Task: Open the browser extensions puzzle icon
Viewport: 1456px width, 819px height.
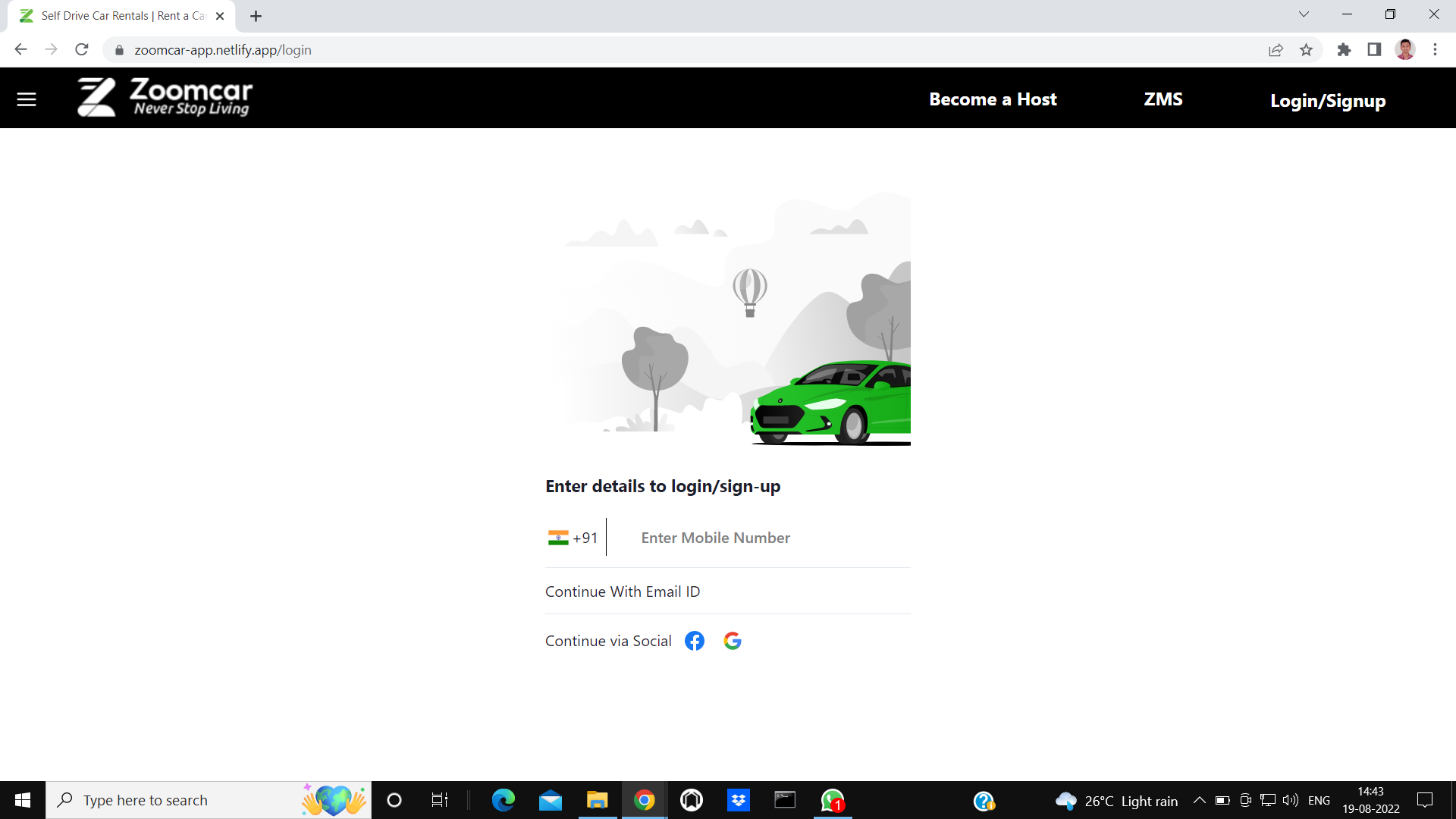Action: coord(1344,49)
